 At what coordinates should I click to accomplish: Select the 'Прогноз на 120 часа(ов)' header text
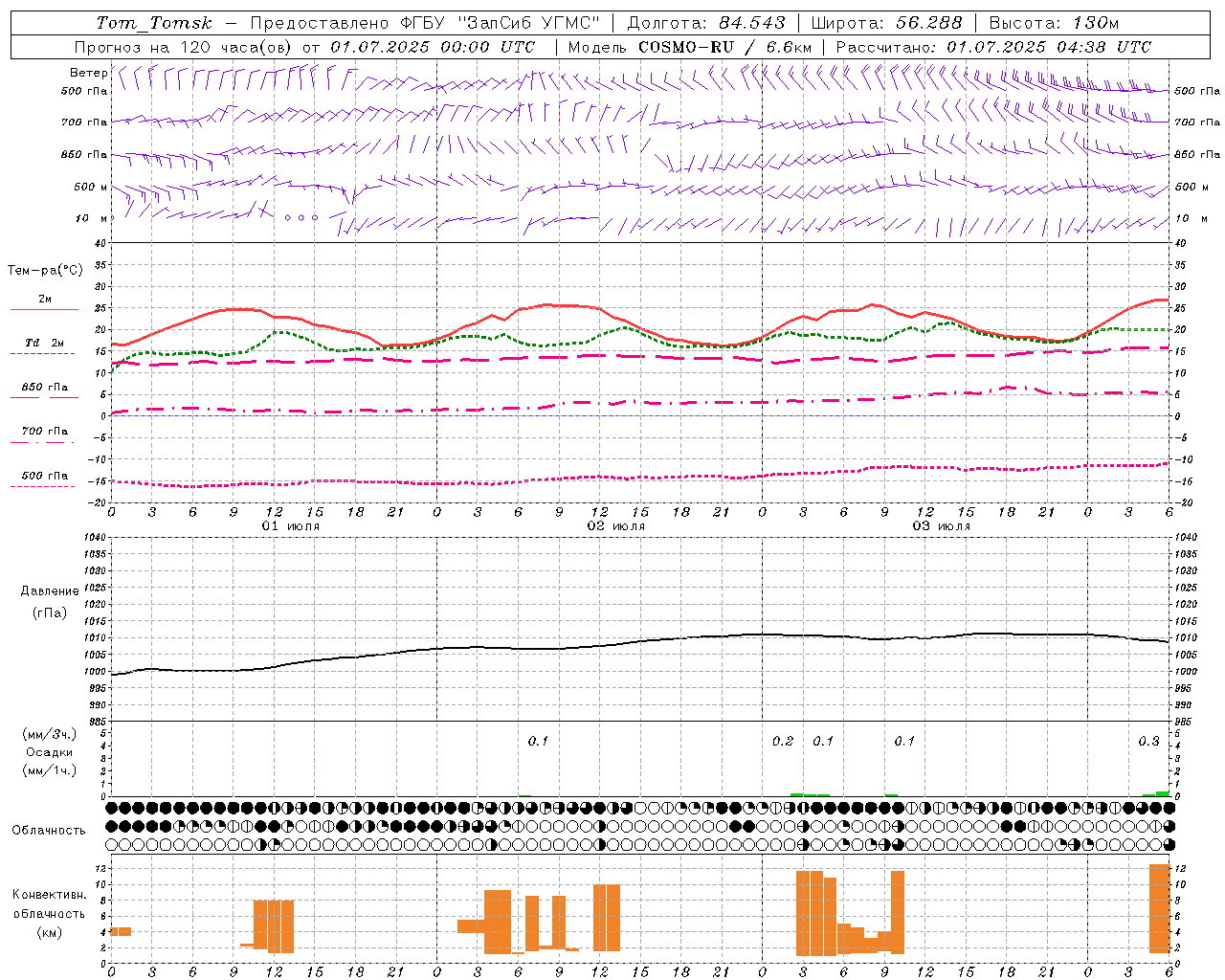[x=184, y=47]
